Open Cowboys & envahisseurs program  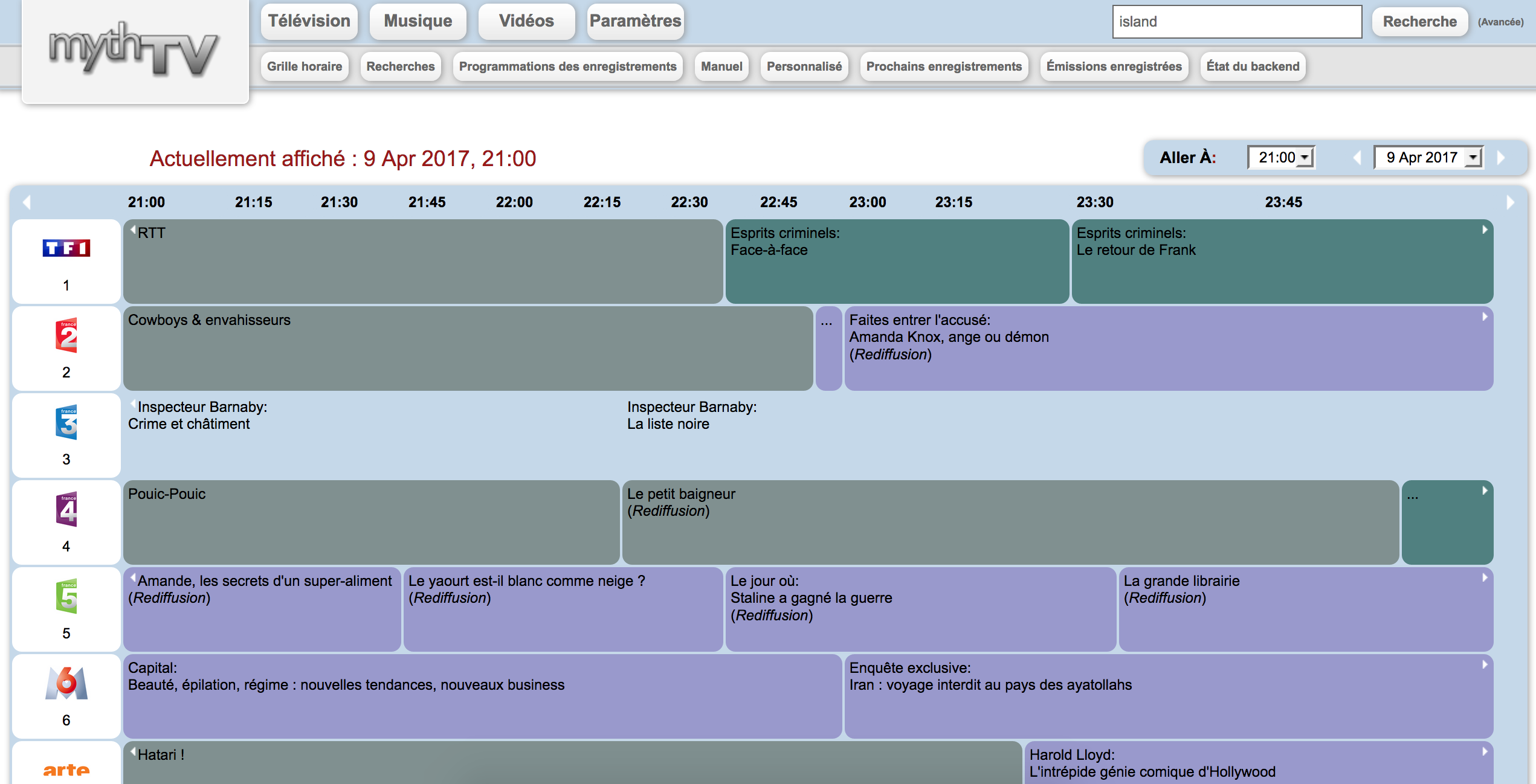pos(468,349)
